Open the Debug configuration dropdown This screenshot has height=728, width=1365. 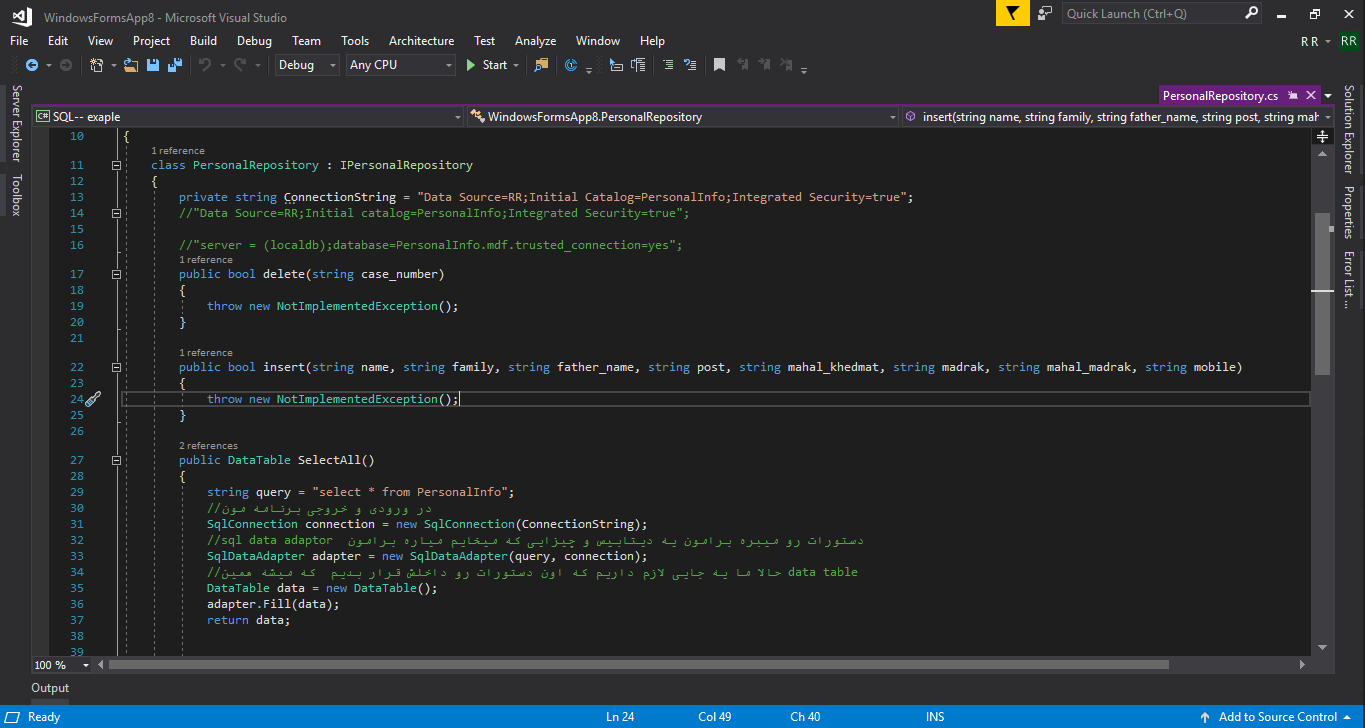coord(308,65)
